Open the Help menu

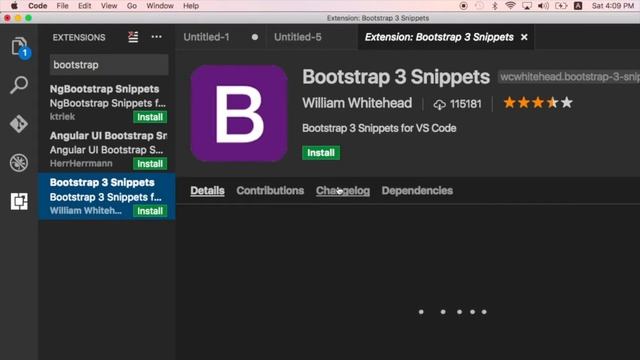pyautogui.click(x=191, y=6)
